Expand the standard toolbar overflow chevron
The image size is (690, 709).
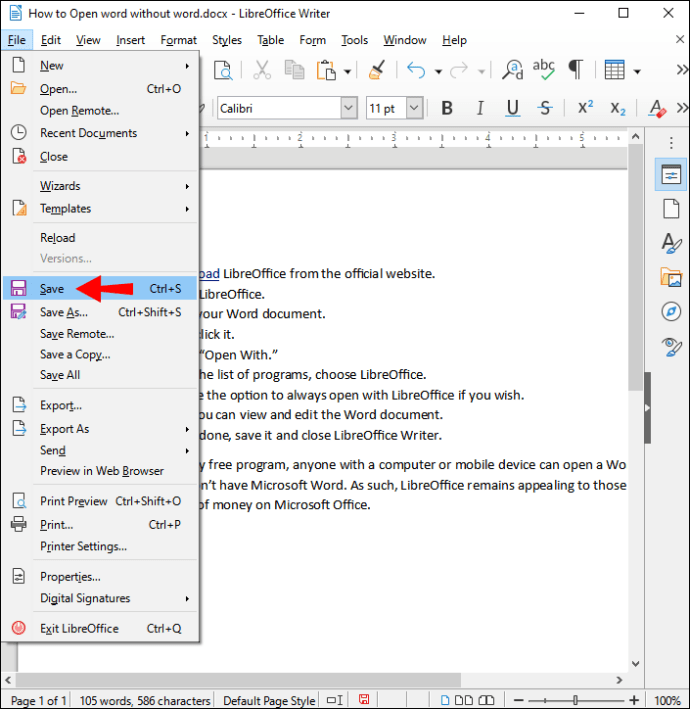682,70
